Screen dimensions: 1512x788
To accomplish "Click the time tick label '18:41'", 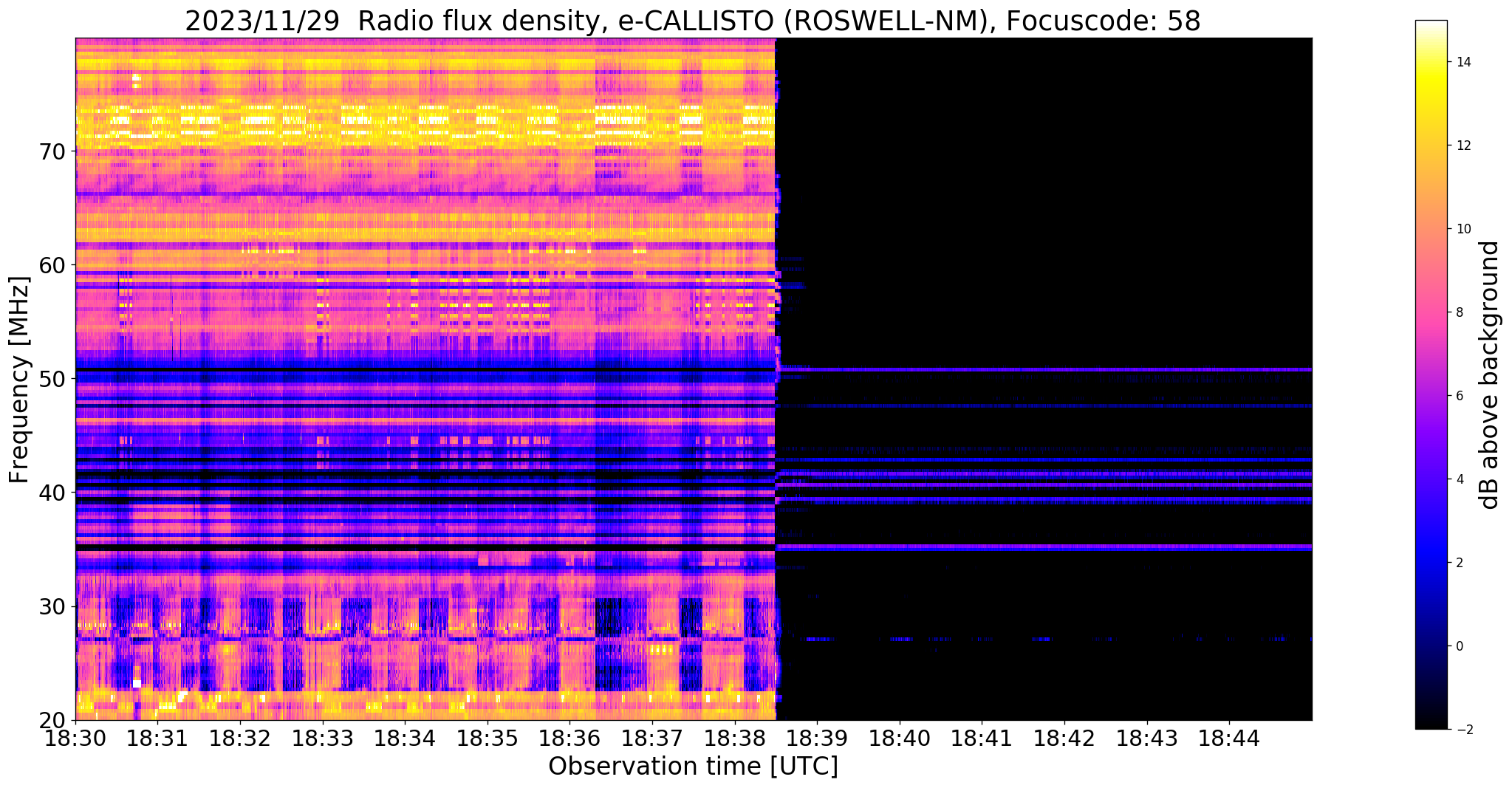I will (982, 738).
